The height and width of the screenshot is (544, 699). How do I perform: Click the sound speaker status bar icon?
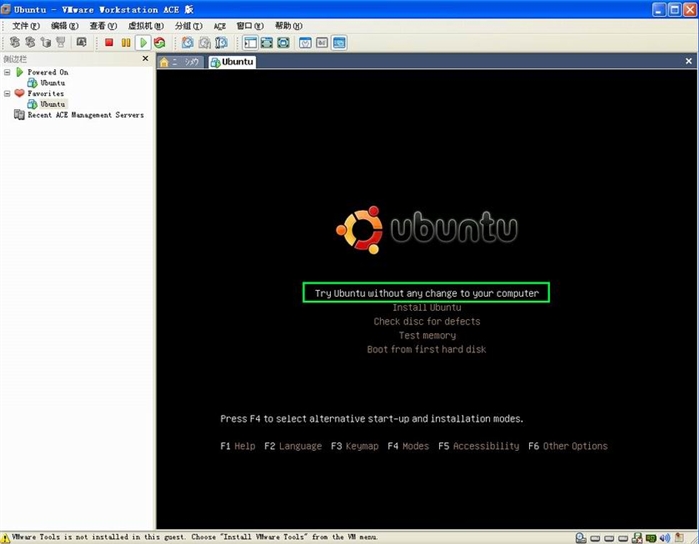coord(665,538)
